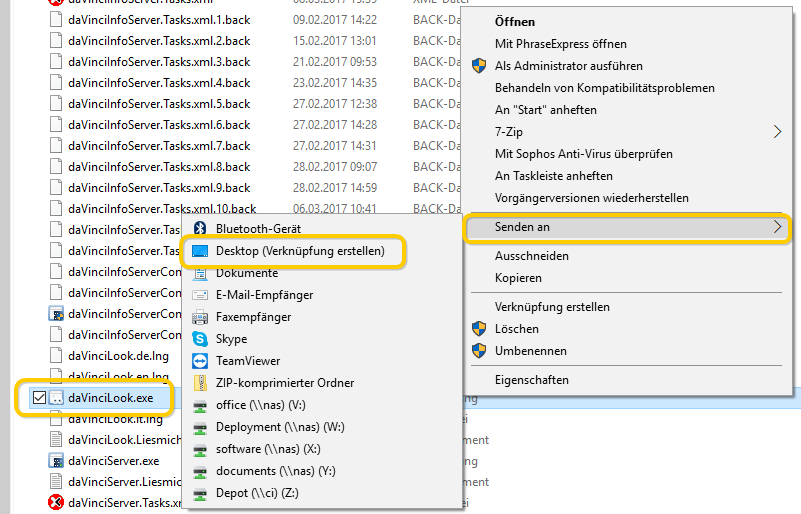Click the date 09.02.2017 14:22
The image size is (801, 514).
(335, 20)
